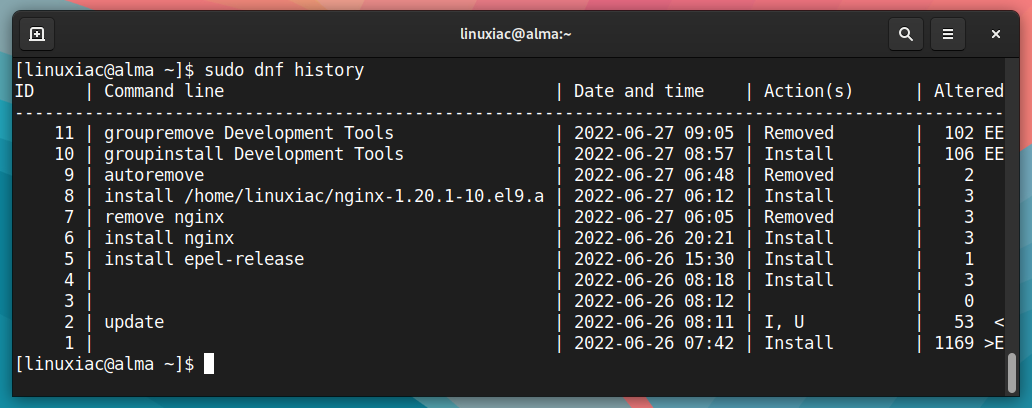Click the 'Date and time' column header

tap(638, 91)
